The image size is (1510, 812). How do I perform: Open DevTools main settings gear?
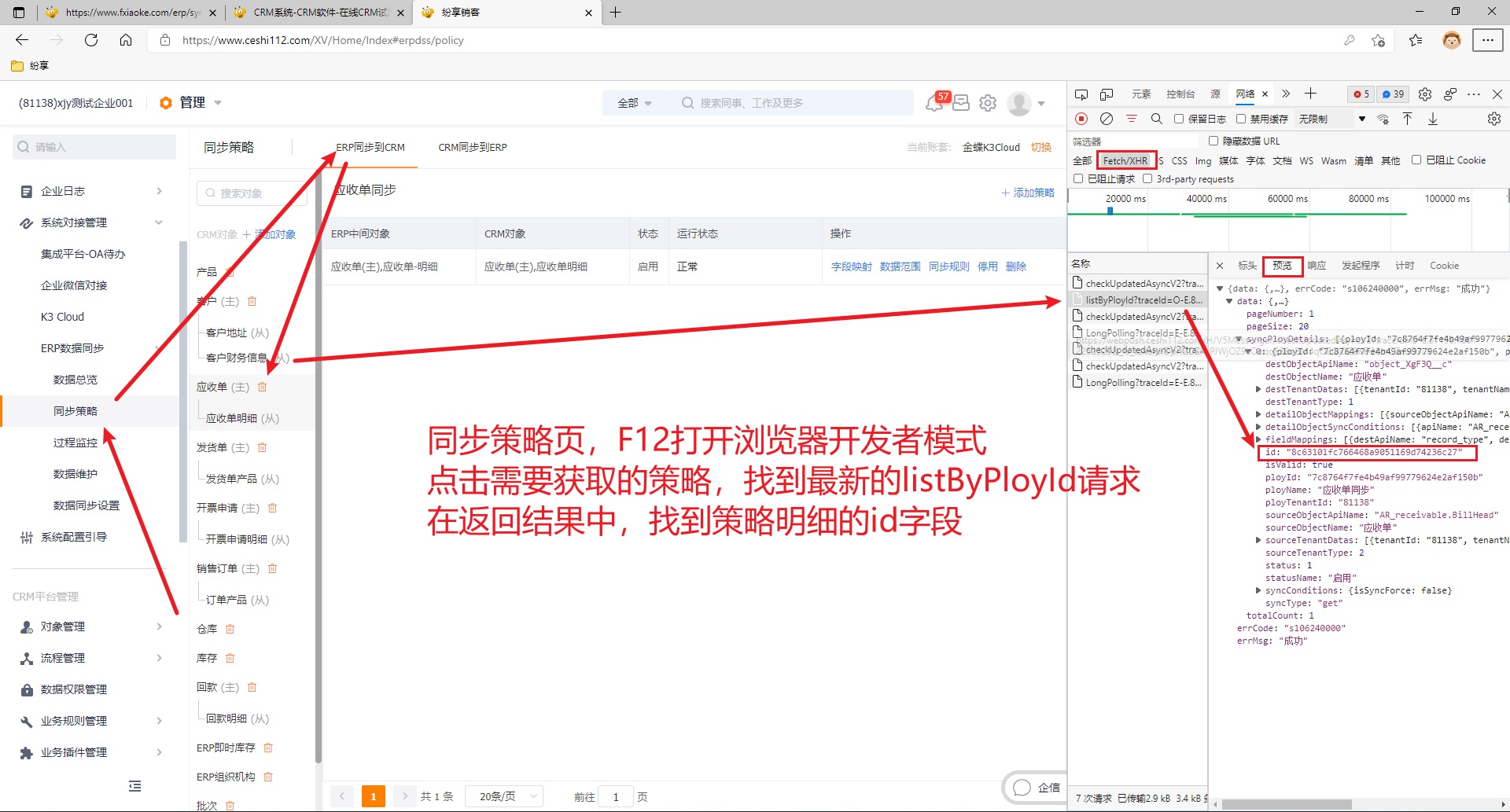pos(1425,94)
